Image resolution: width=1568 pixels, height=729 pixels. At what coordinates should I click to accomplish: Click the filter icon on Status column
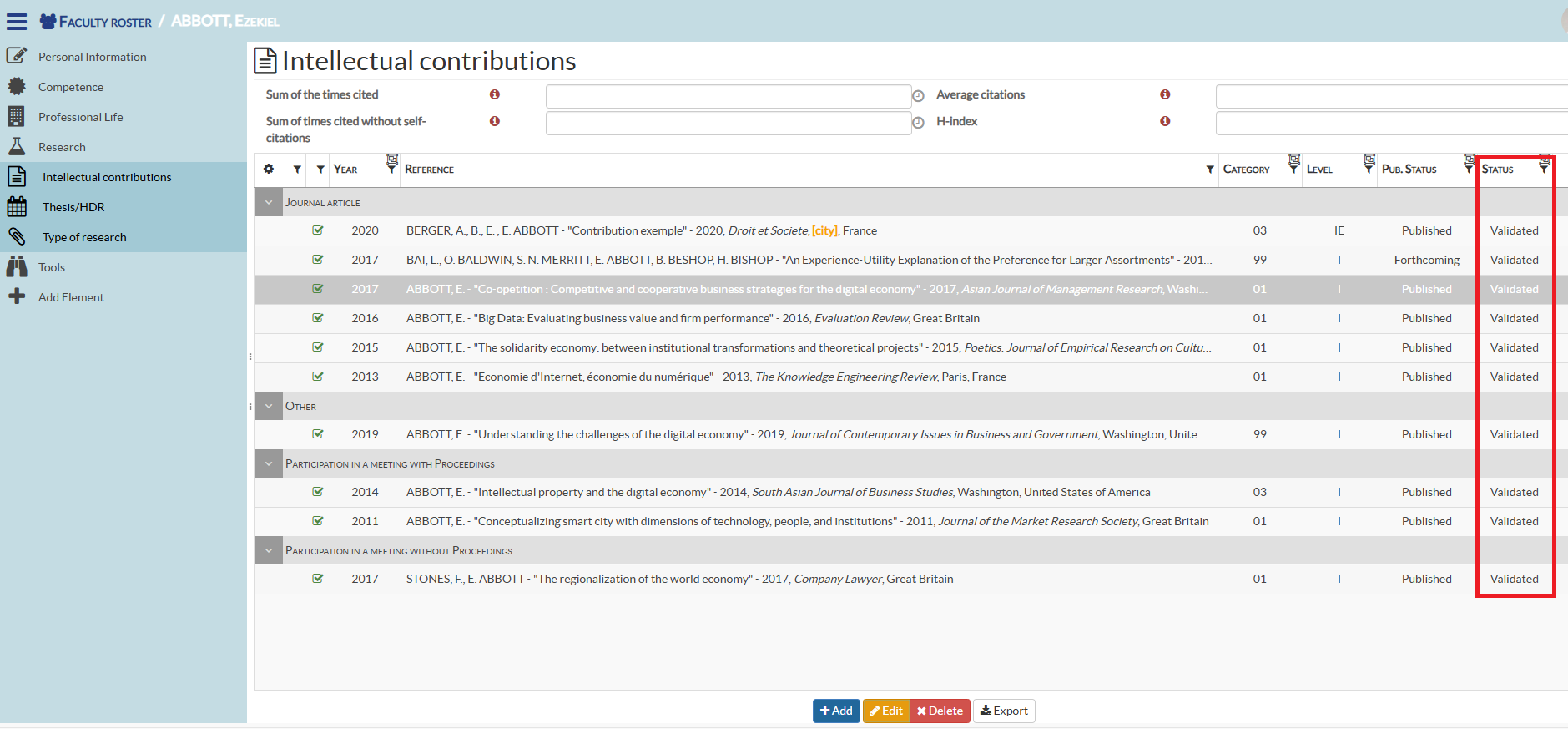[1544, 168]
